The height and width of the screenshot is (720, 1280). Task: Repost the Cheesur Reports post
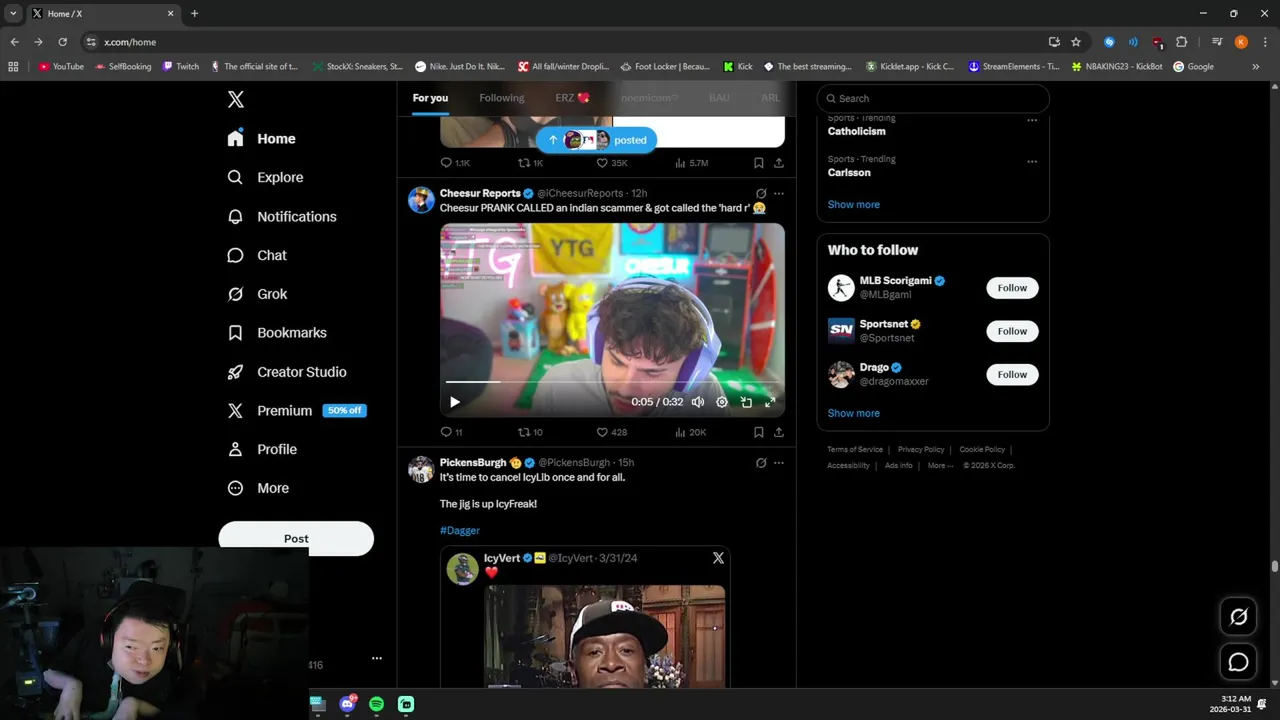pos(530,432)
